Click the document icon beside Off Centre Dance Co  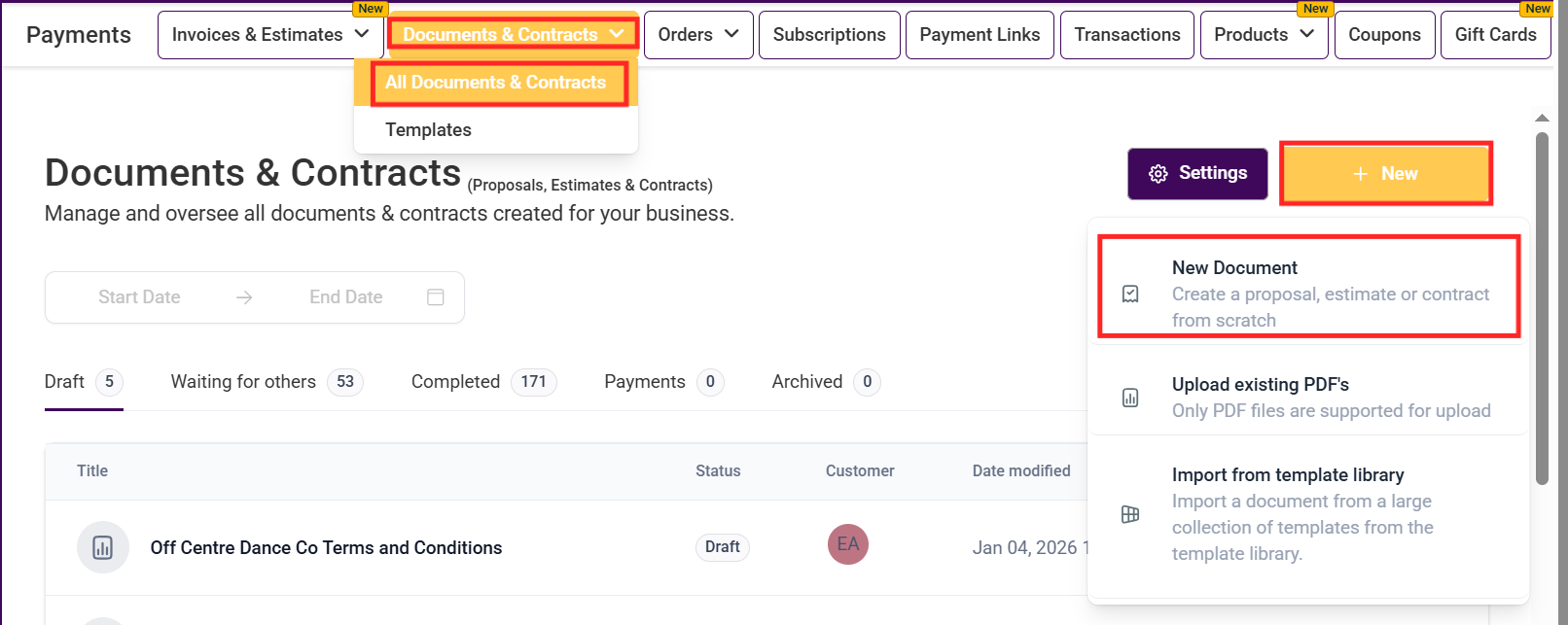pos(103,547)
